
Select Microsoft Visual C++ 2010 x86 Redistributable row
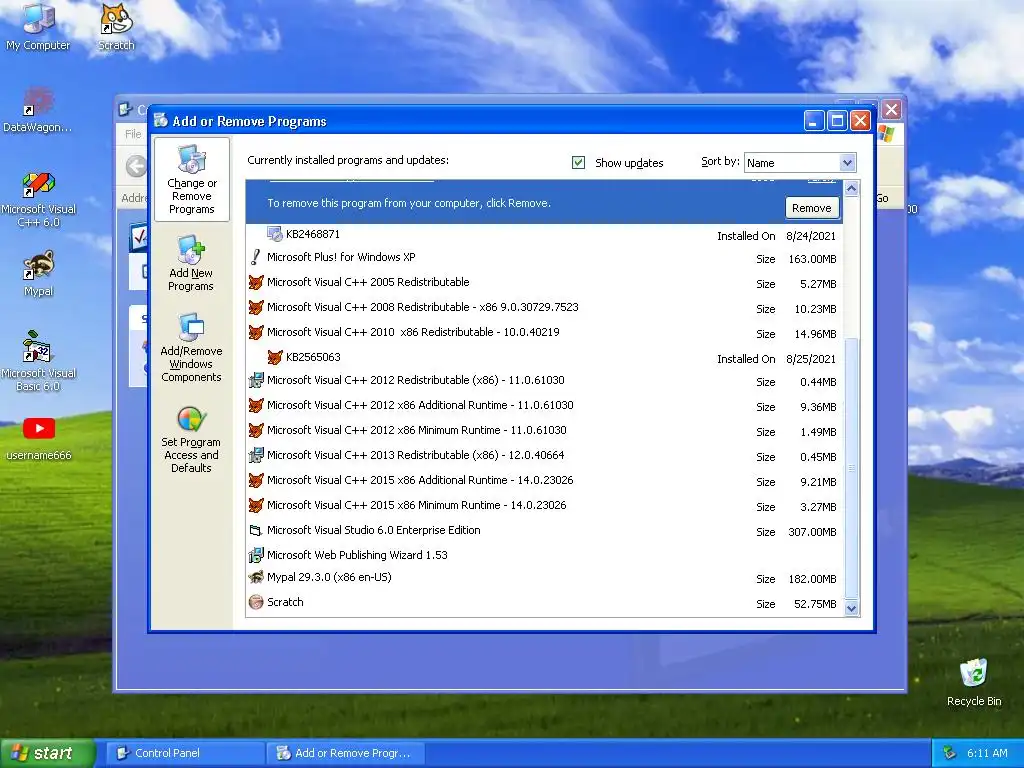pyautogui.click(x=543, y=332)
